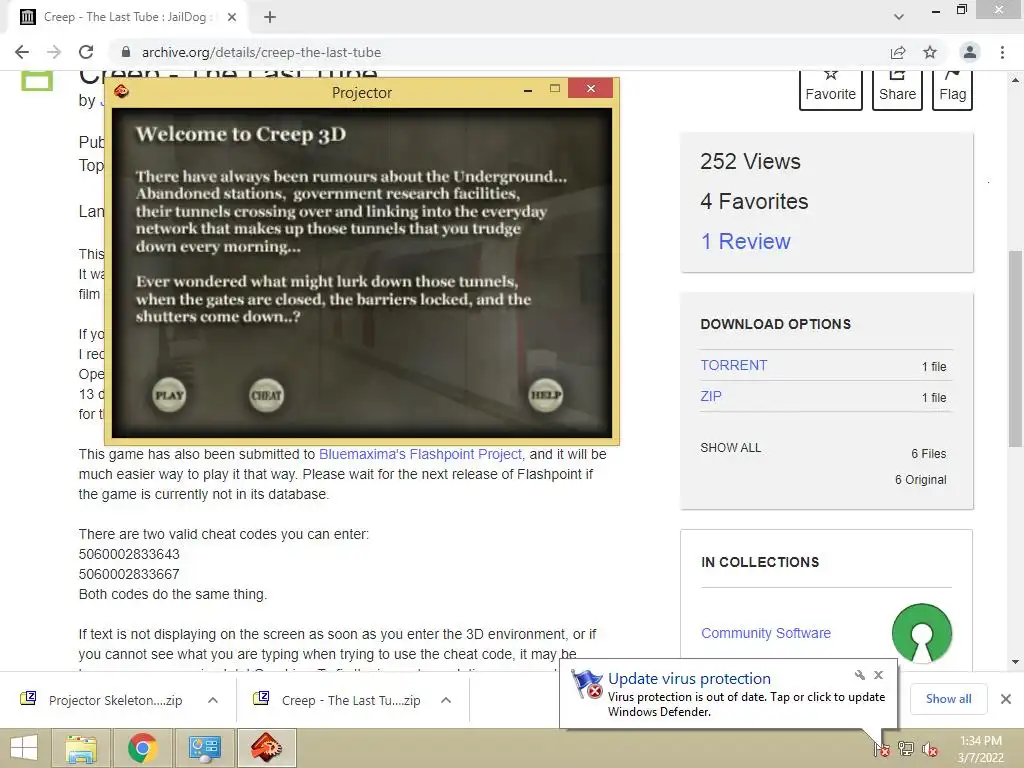Viewport: 1024px width, 768px height.
Task: Go back with browser back arrow
Action: pos(22,52)
